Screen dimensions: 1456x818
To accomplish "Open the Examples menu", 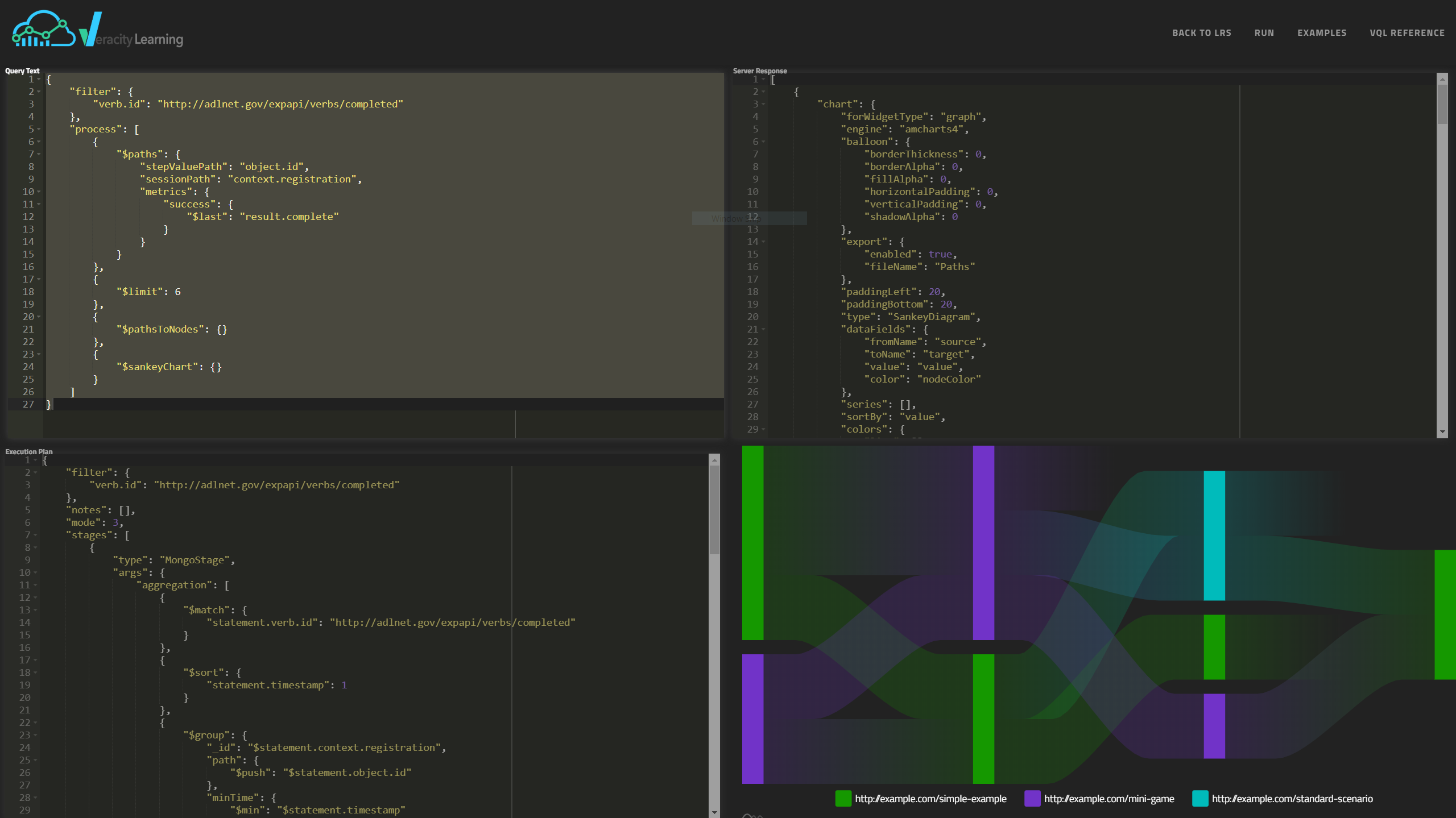I will (1322, 33).
